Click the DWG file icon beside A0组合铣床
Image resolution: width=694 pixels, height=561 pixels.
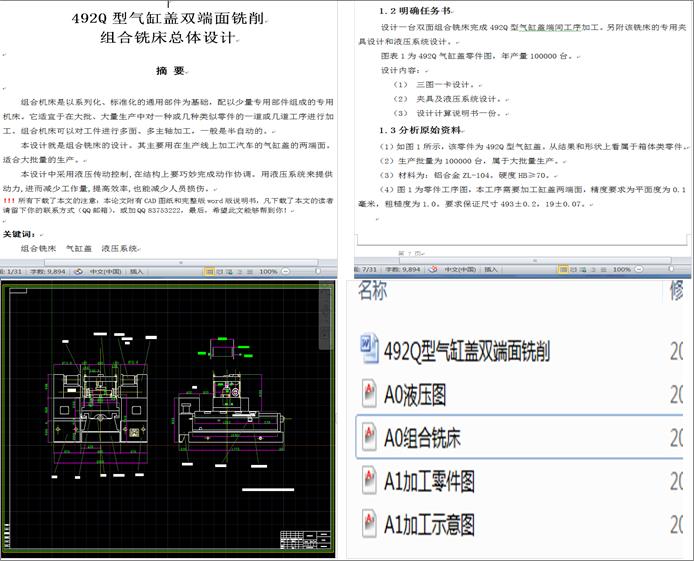(369, 436)
